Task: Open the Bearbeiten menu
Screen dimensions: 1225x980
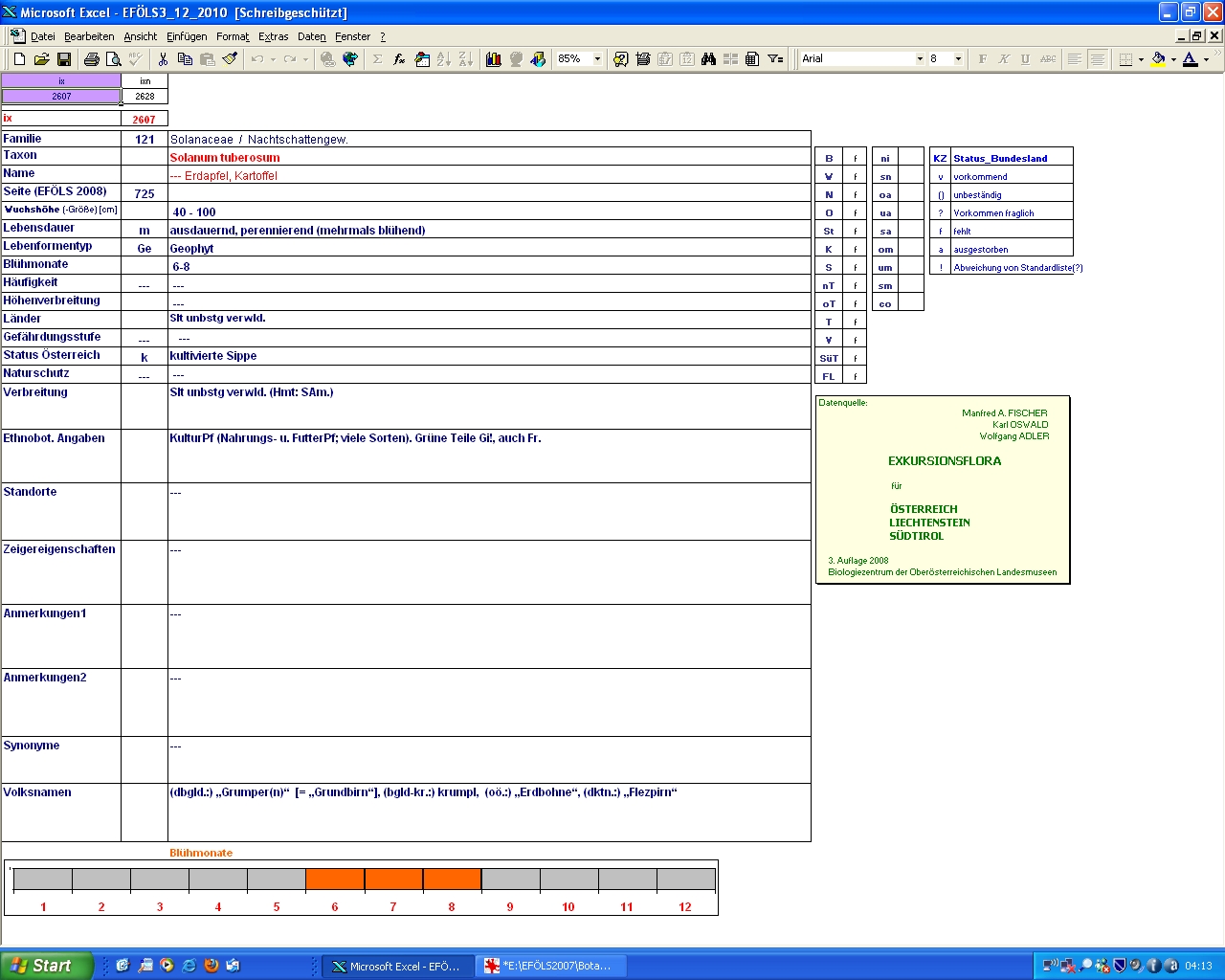Action: [89, 36]
